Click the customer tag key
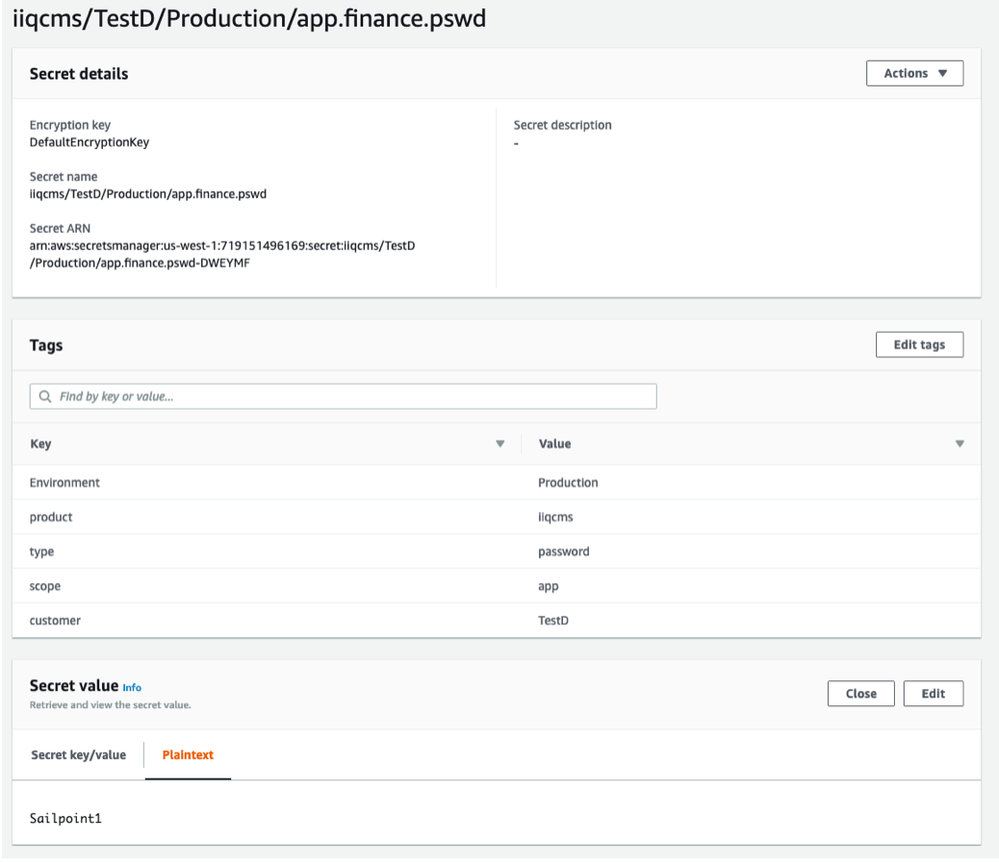The width and height of the screenshot is (999, 862). pyautogui.click(x=55, y=621)
